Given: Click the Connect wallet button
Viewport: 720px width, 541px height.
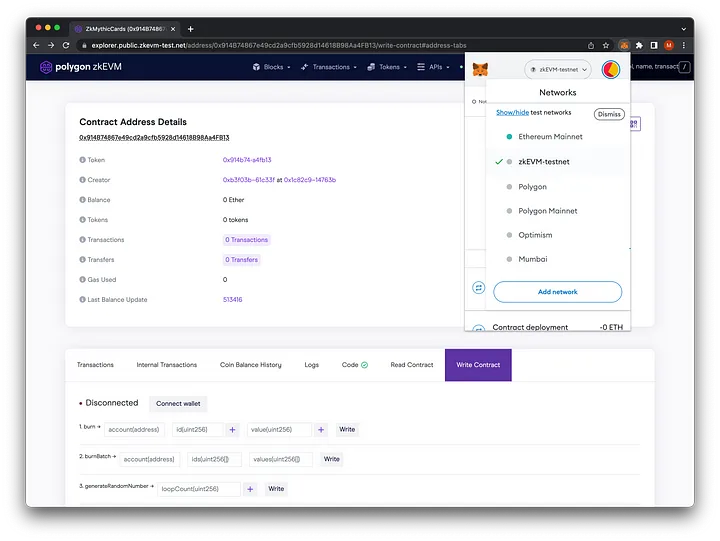Looking at the screenshot, I should (178, 404).
